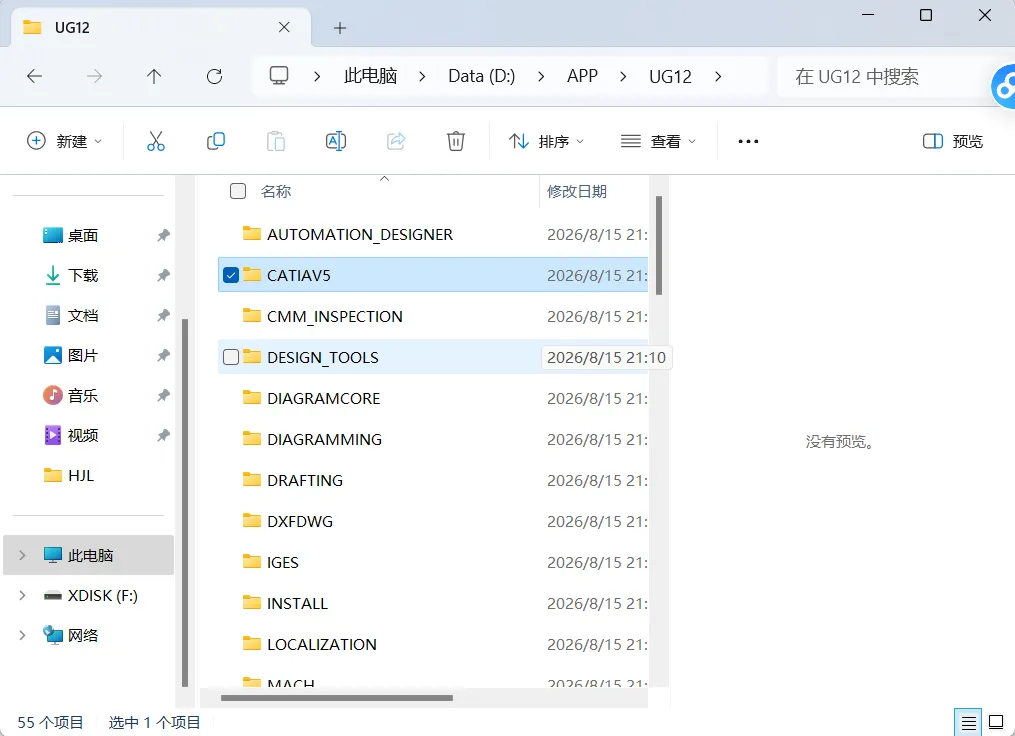The image size is (1015, 736).
Task: Expand 此电脑 in the navigation tree
Action: 22,555
